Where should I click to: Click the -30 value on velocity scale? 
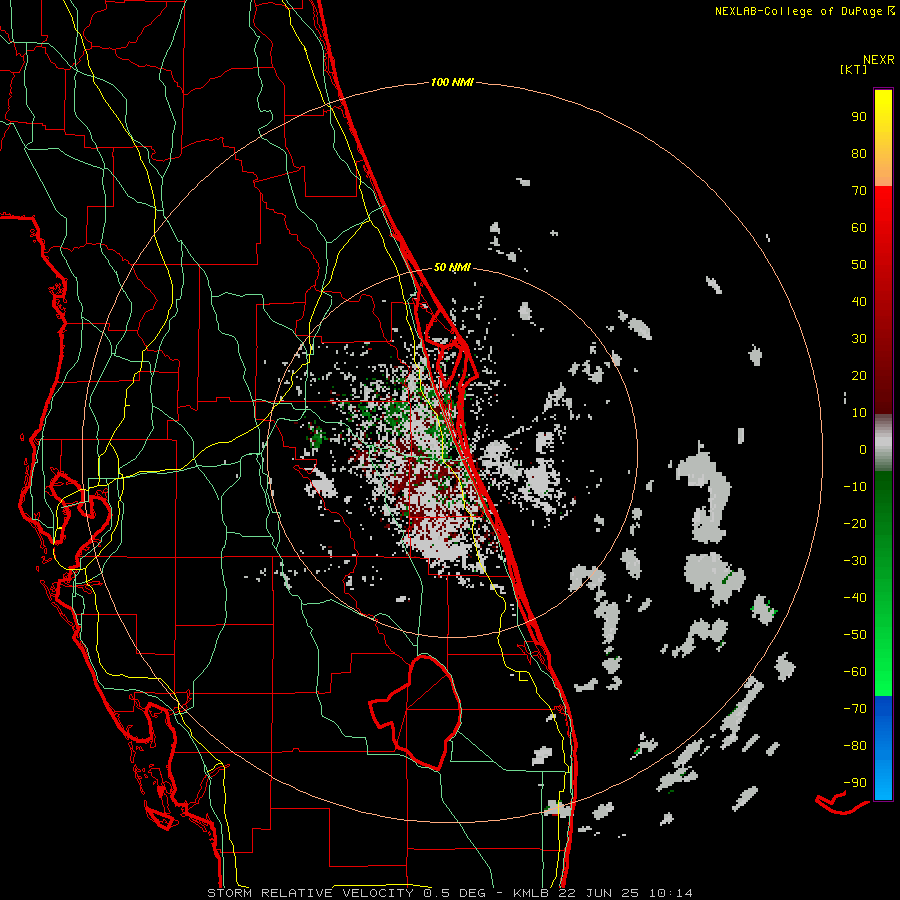tap(855, 561)
